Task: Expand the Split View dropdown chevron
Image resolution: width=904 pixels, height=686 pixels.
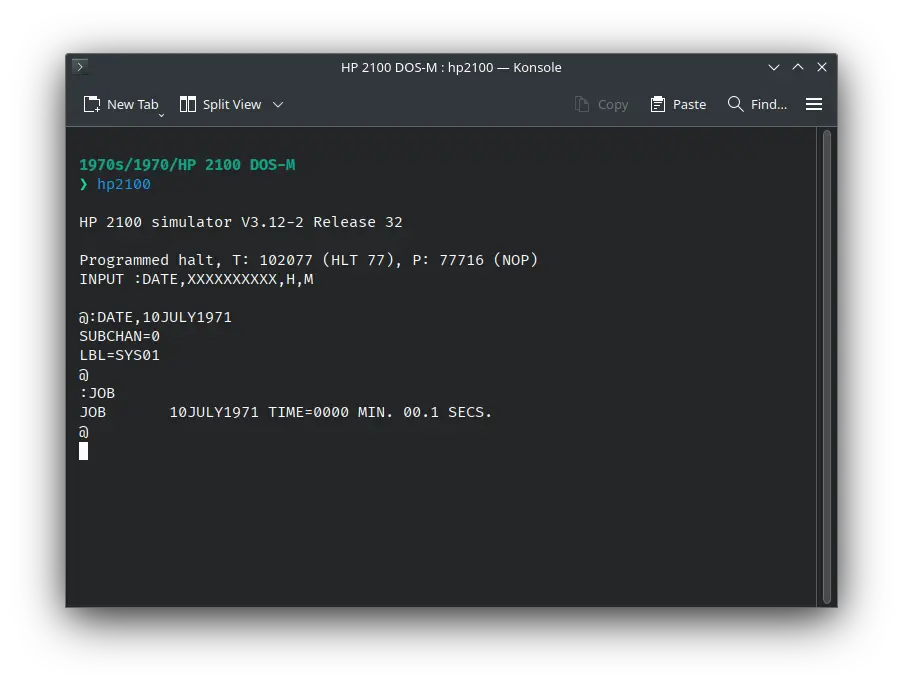Action: 278,104
